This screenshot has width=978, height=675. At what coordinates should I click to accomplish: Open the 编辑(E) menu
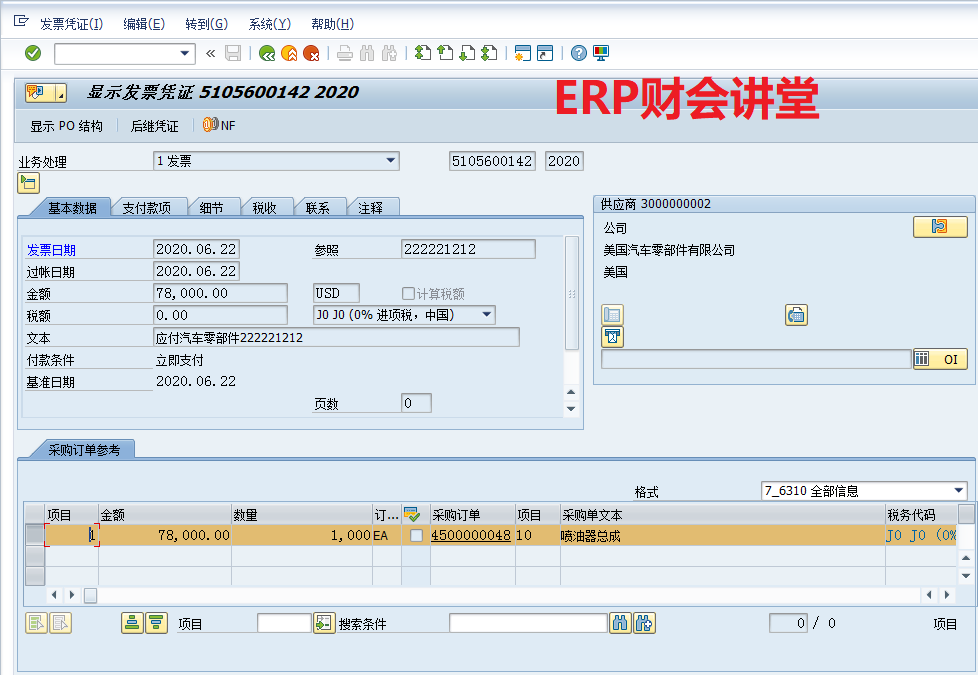(x=144, y=24)
